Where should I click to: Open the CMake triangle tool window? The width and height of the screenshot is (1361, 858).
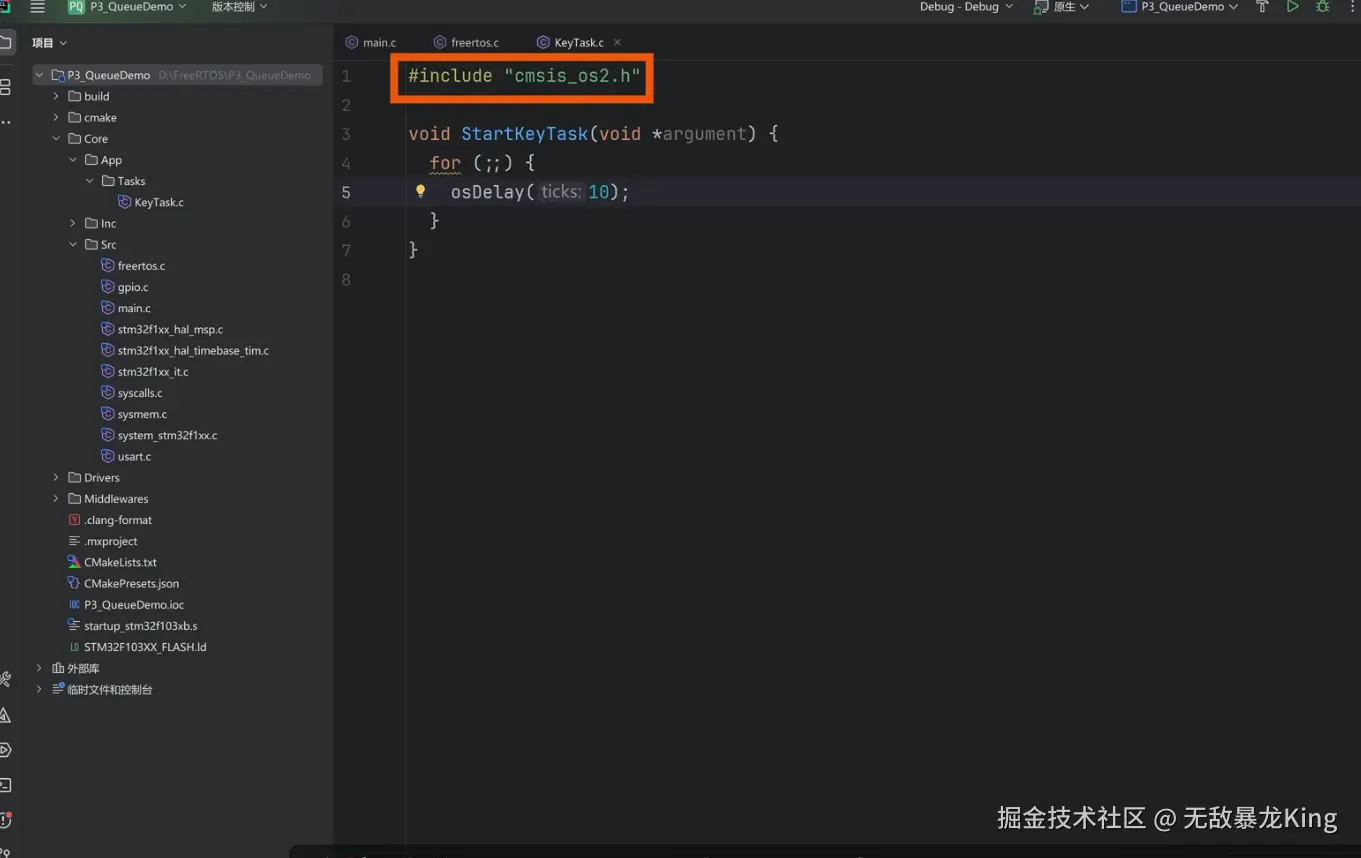point(5,715)
